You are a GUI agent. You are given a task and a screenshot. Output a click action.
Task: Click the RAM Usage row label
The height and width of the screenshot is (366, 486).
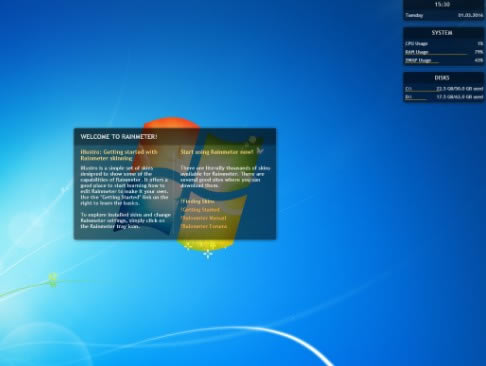click(417, 52)
